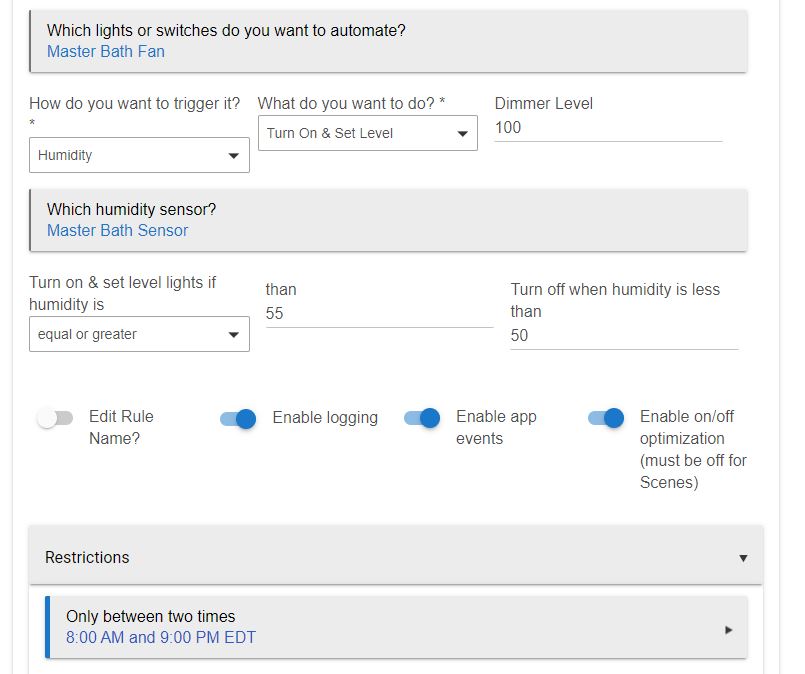Click the Master Bath Sensor link
Image resolution: width=805 pixels, height=674 pixels.
point(118,230)
